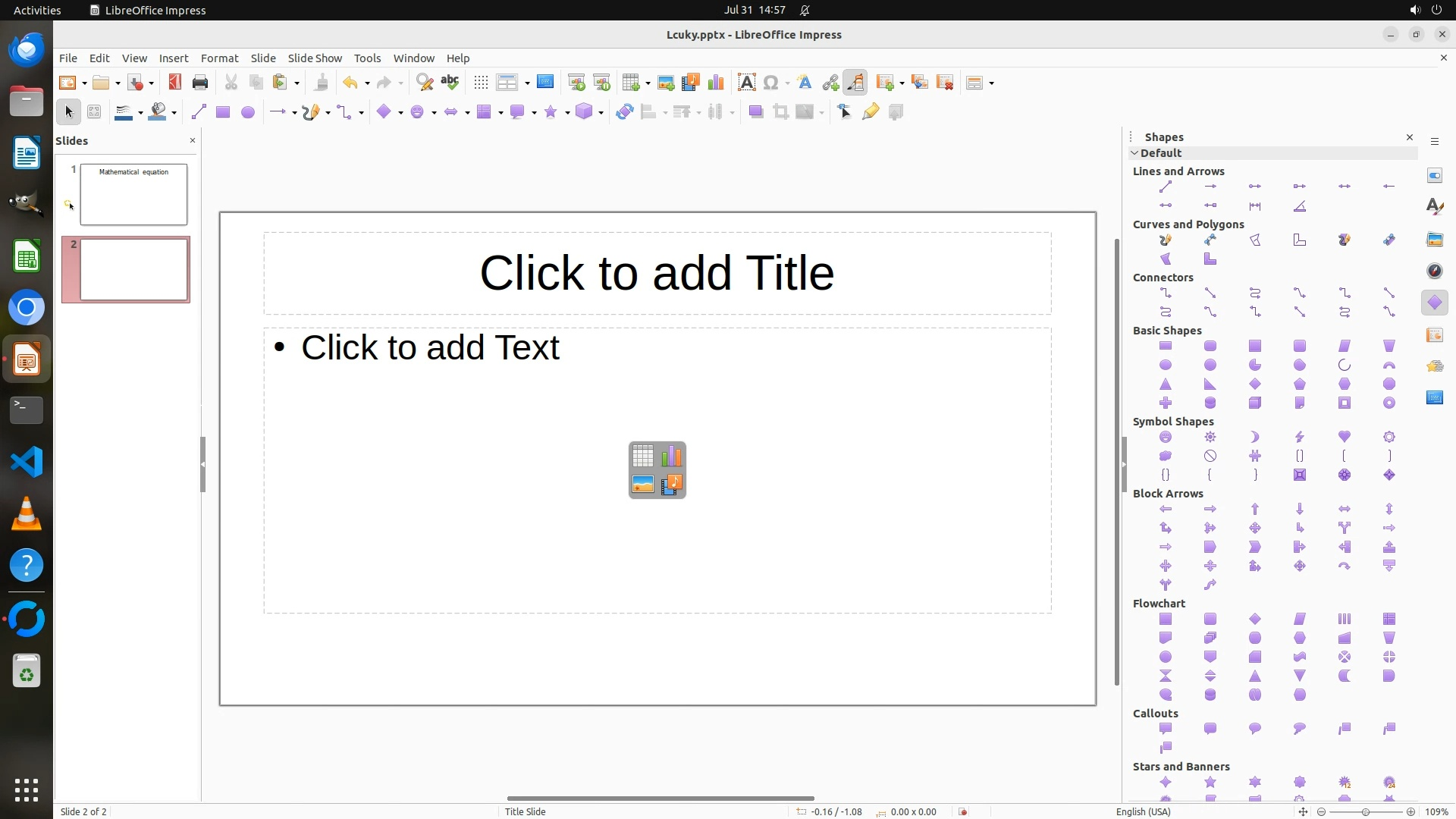Toggle Display Grid in toolbar
This screenshot has height=819, width=1456.
tap(481, 83)
